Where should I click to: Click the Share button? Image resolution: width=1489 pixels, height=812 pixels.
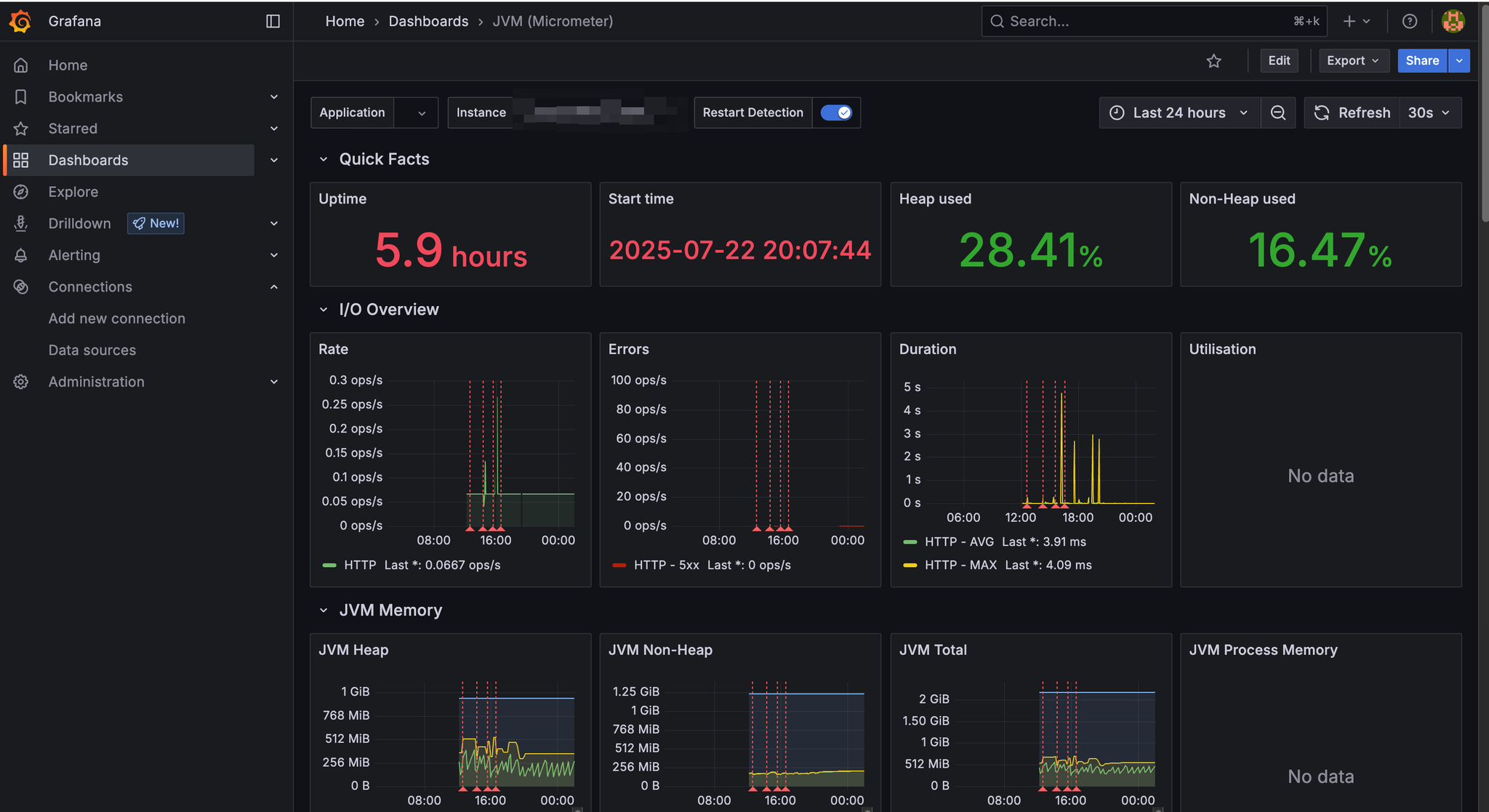tap(1422, 61)
